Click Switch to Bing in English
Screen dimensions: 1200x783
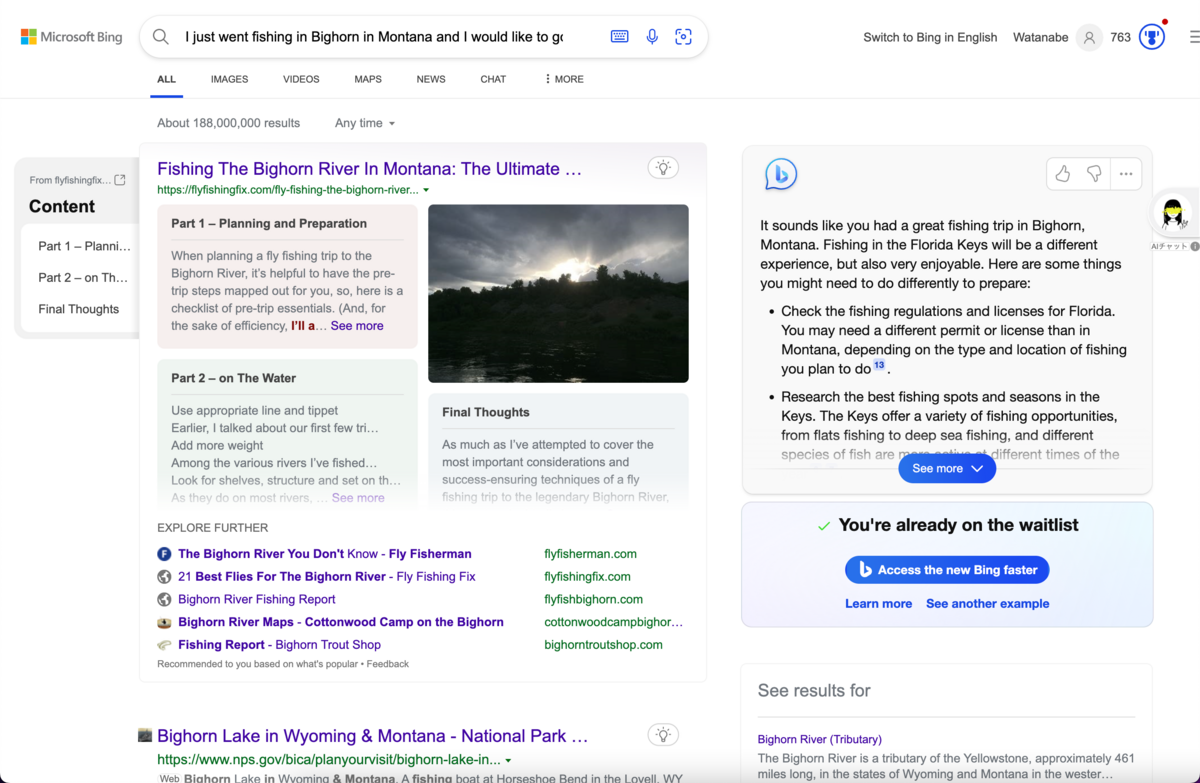930,37
